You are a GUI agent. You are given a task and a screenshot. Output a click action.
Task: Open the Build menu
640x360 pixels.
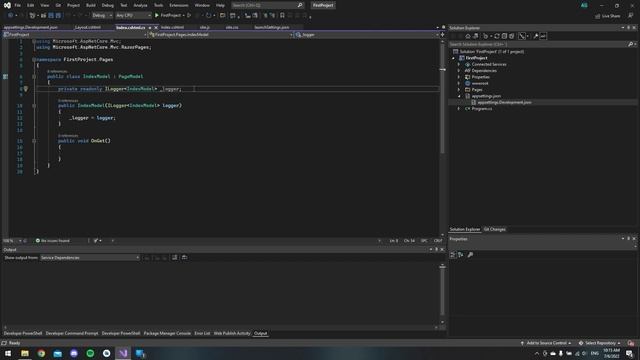click(x=91, y=5)
